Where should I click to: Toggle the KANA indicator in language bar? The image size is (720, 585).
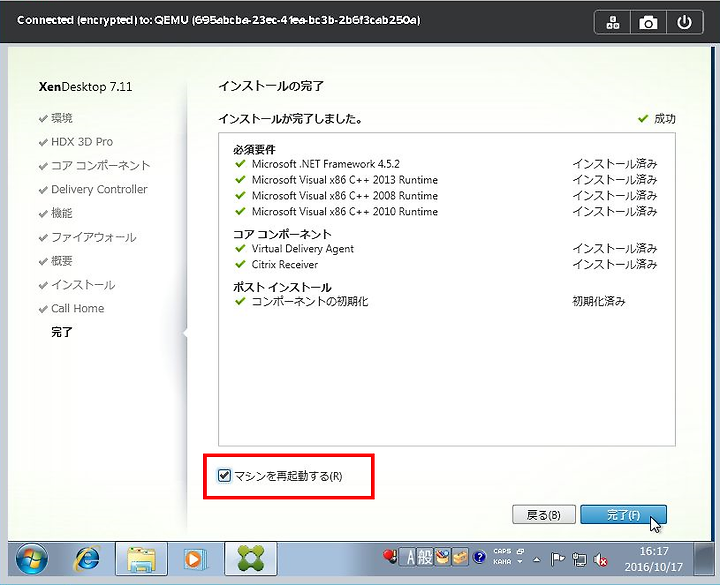point(502,562)
